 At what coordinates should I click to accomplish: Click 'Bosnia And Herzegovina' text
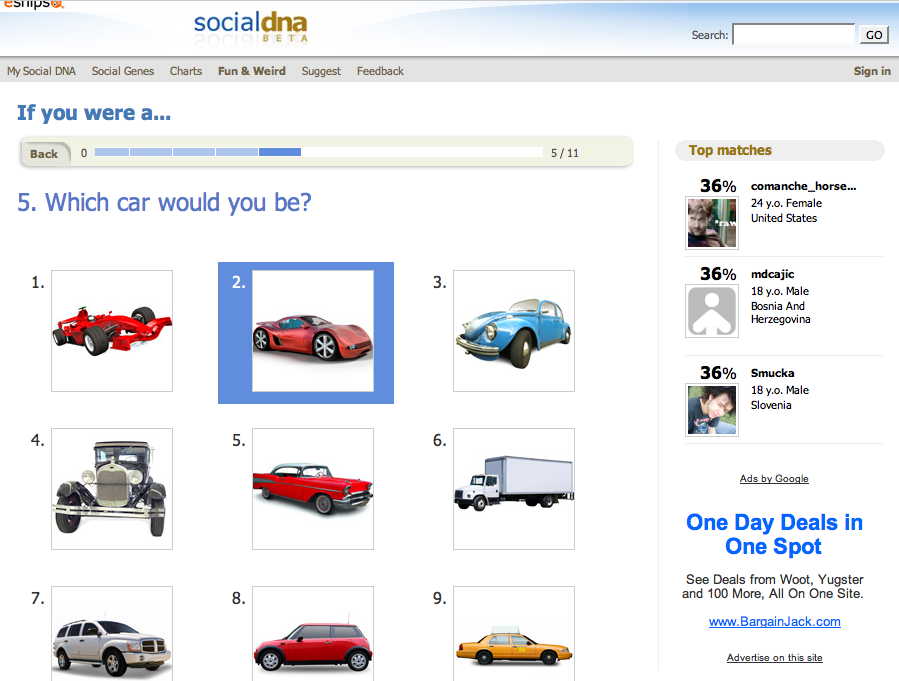point(780,312)
